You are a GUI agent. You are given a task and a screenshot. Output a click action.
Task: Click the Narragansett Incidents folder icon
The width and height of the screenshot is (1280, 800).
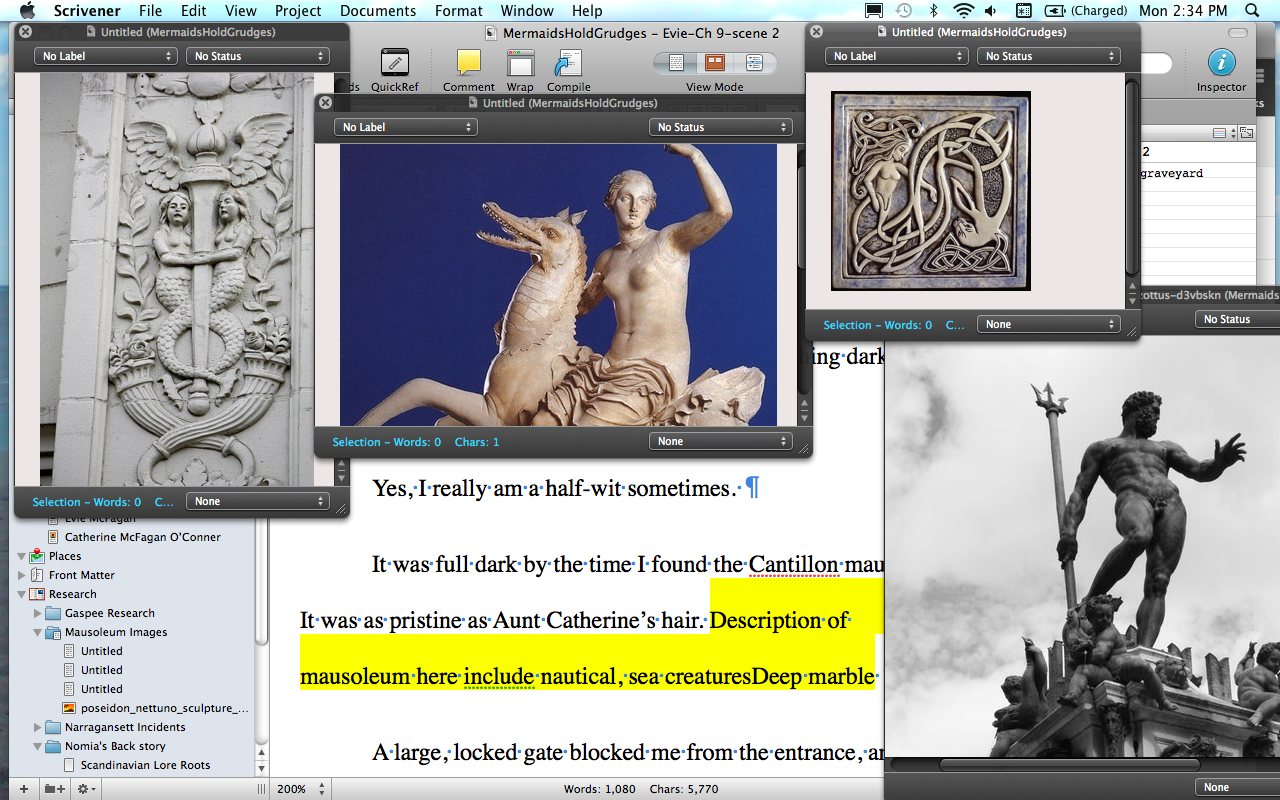(x=54, y=727)
